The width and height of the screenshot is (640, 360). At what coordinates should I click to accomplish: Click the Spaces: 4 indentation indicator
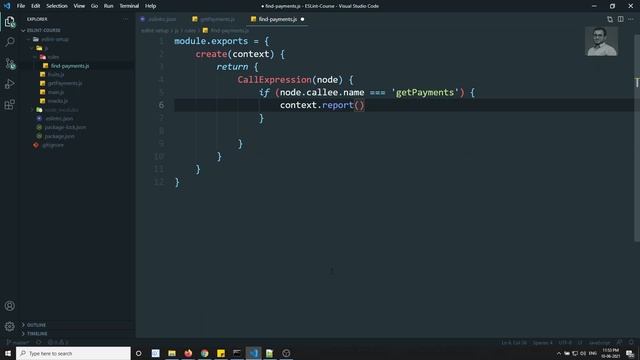[x=542, y=343]
